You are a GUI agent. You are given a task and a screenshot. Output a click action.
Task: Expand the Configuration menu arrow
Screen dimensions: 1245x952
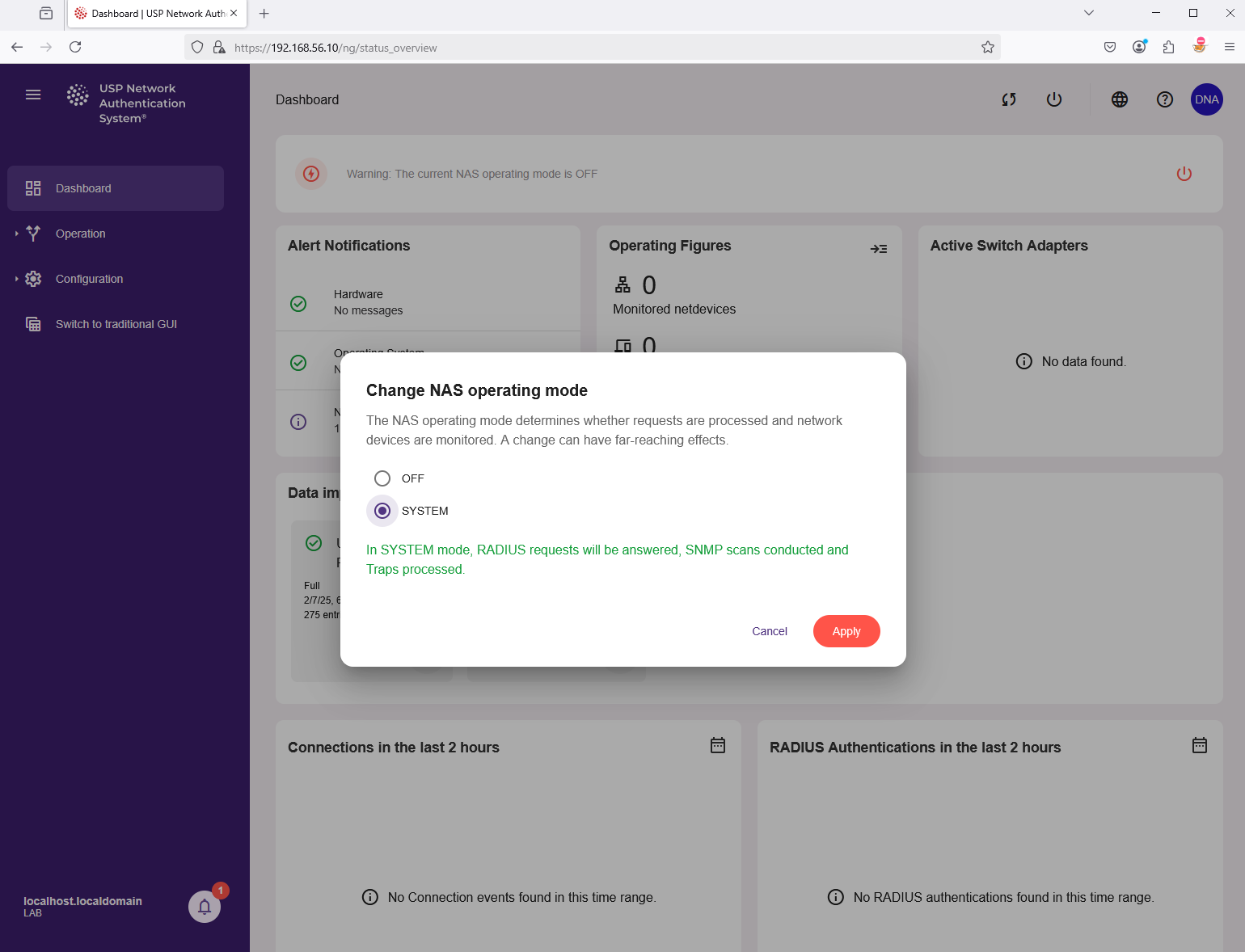[16, 279]
